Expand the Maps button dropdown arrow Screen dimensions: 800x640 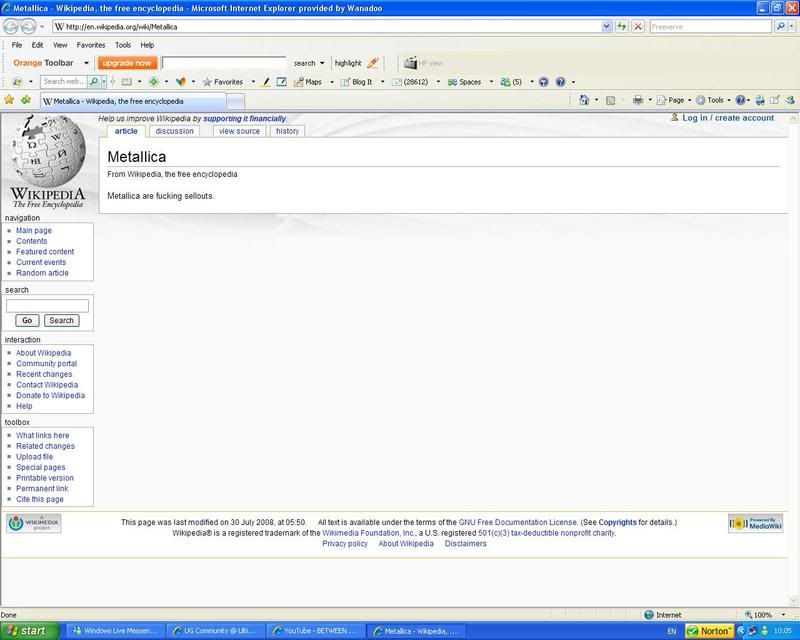[x=332, y=82]
